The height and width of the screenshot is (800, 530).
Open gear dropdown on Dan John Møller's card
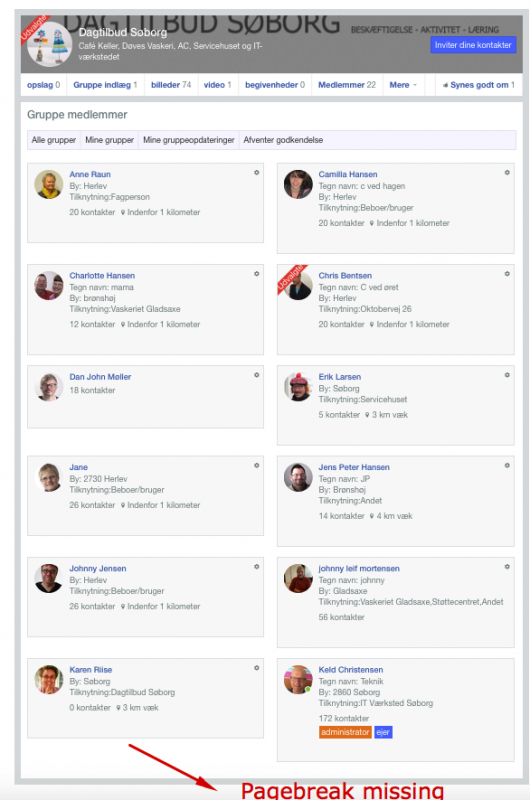(x=257, y=375)
